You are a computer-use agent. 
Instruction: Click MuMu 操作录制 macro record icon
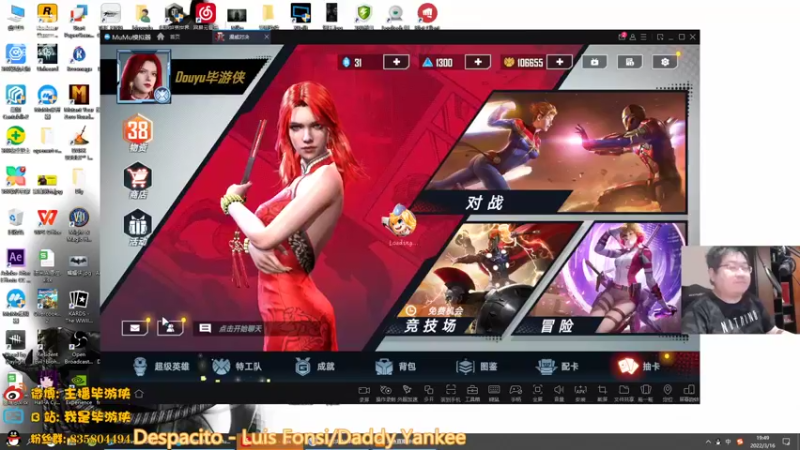click(x=386, y=392)
